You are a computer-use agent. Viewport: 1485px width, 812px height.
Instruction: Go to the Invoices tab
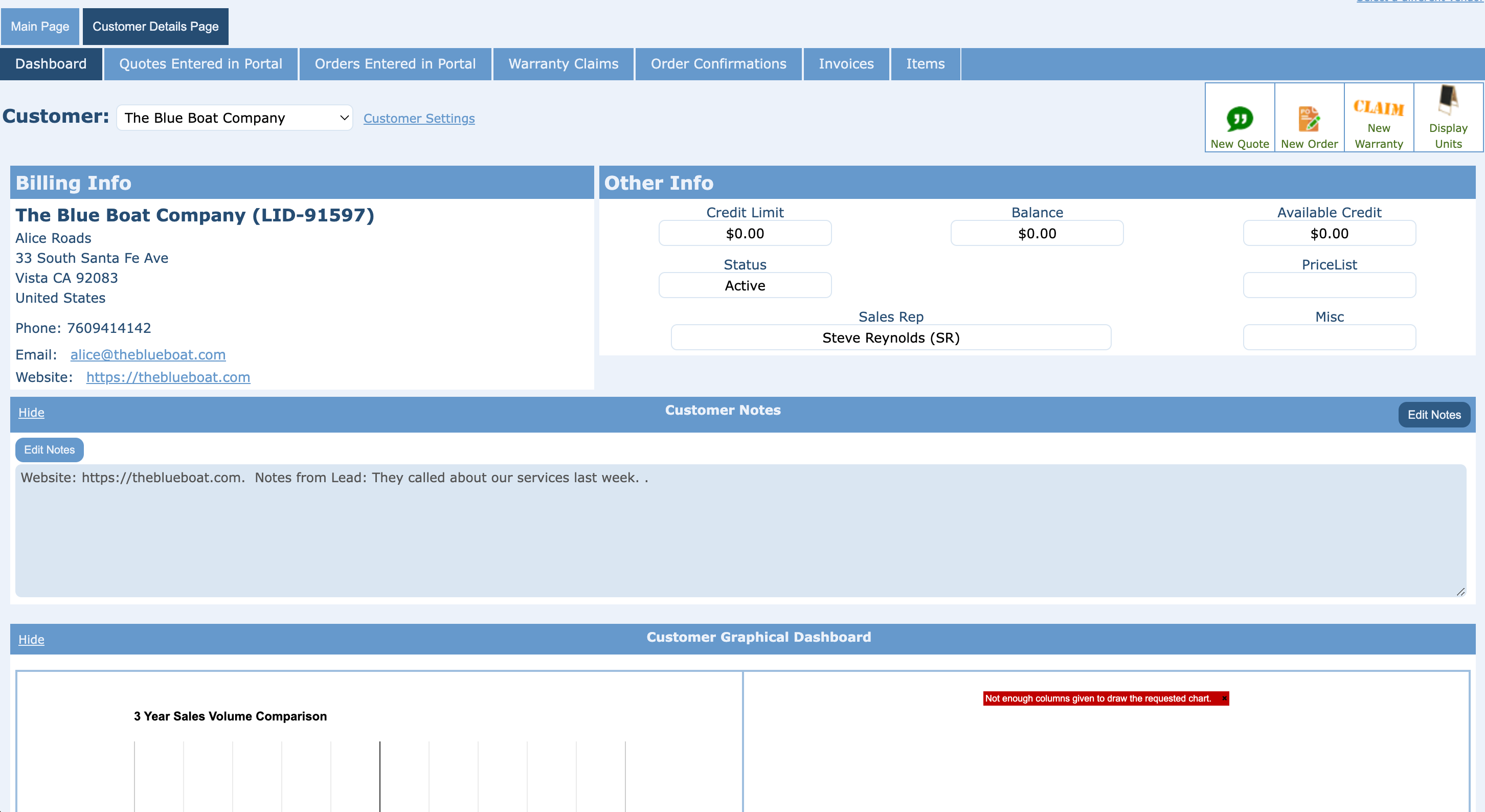(846, 64)
